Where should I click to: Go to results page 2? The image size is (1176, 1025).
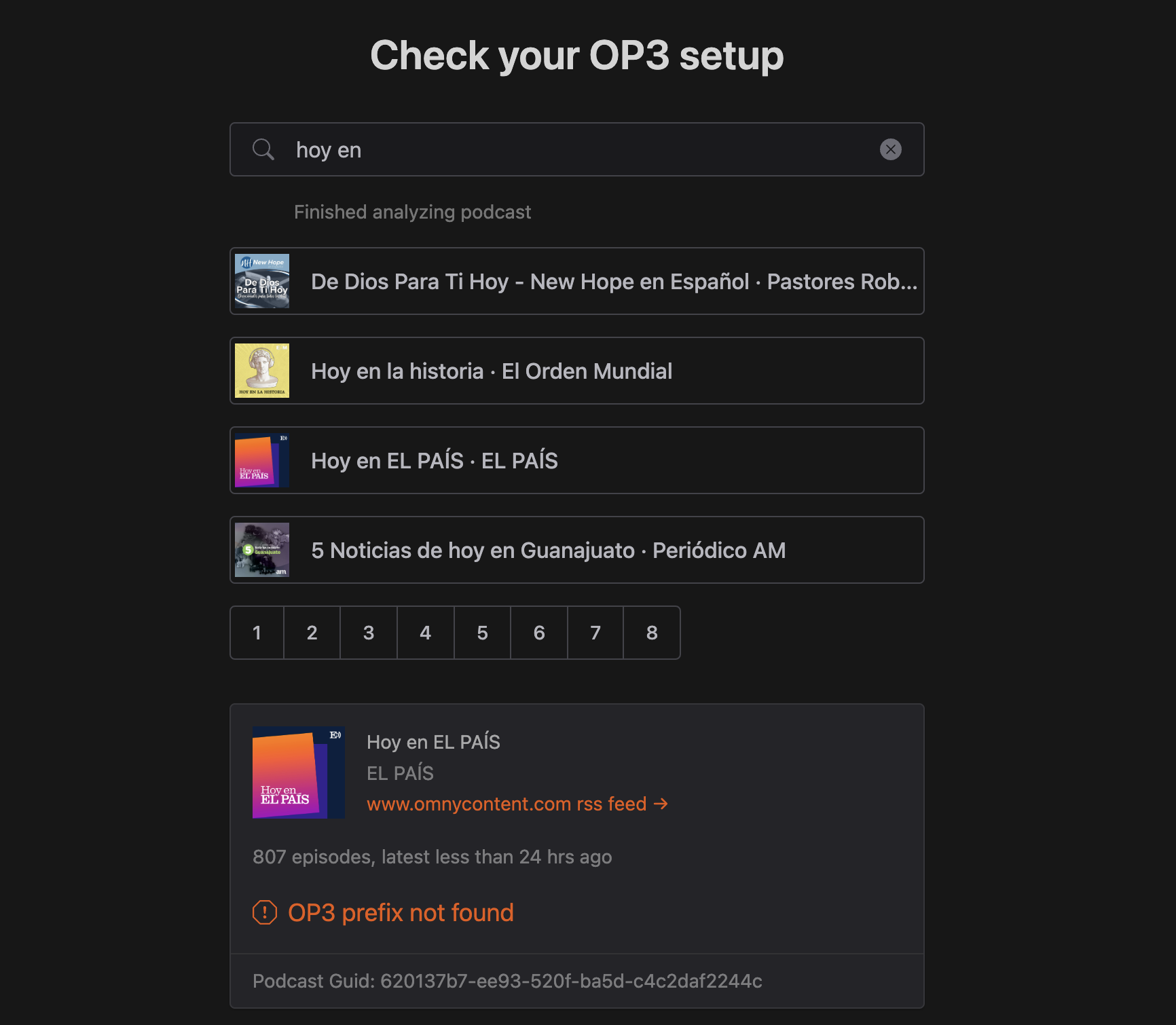click(312, 633)
